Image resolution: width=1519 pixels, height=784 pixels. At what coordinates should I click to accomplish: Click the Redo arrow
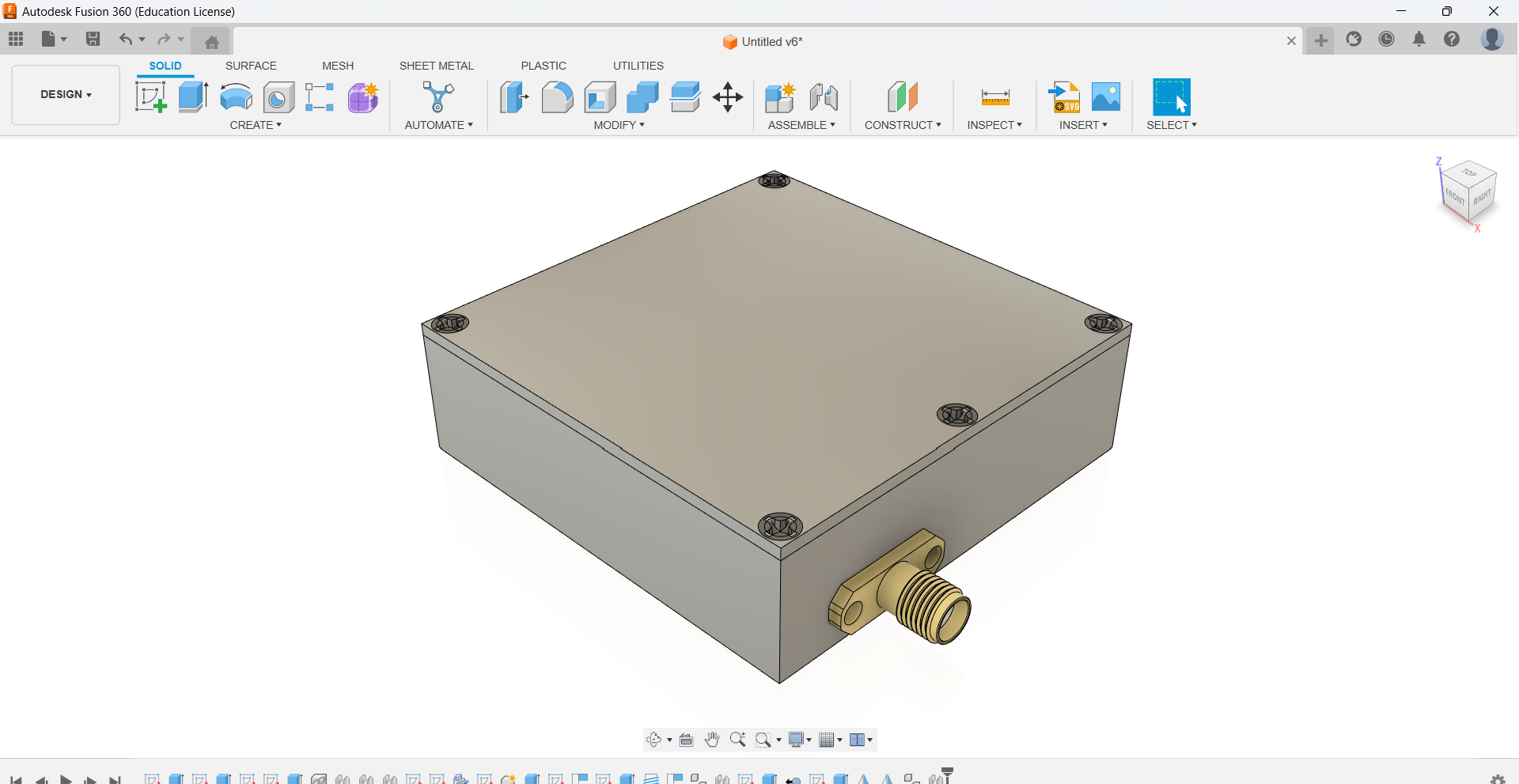point(164,39)
